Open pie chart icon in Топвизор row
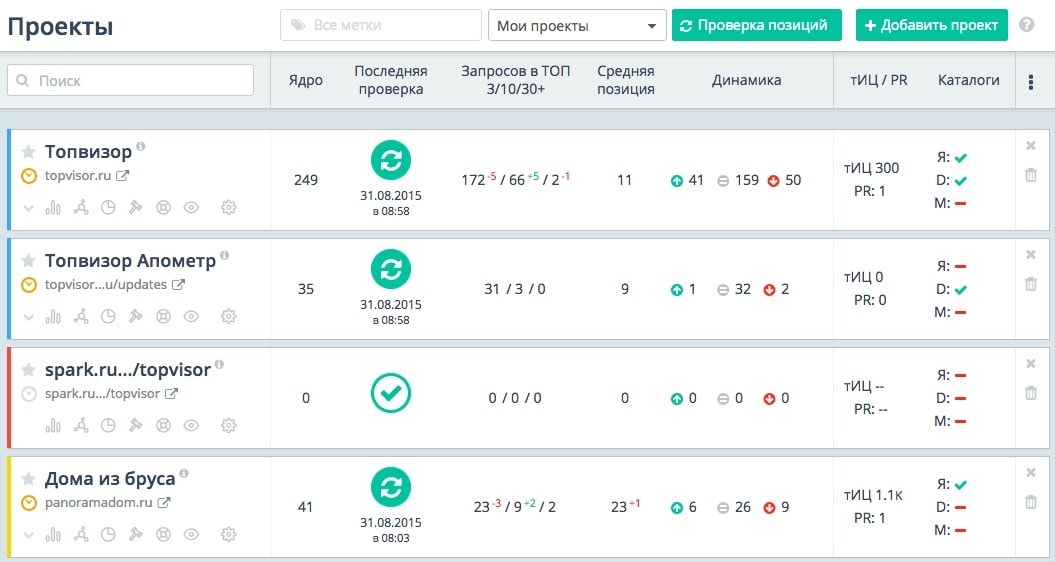The image size is (1055, 562). tap(108, 207)
